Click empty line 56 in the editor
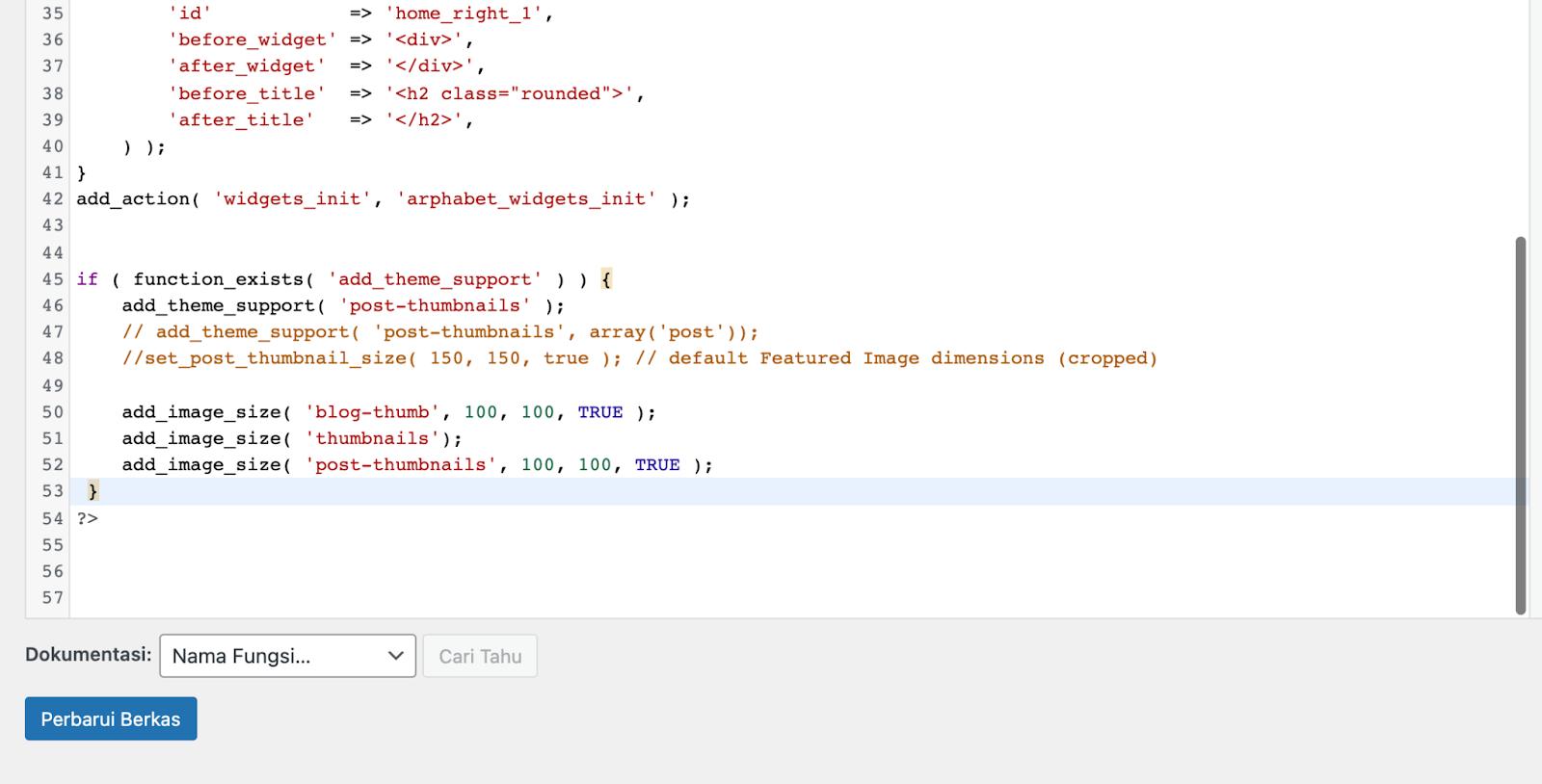Viewport: 1542px width, 784px height. pos(798,571)
